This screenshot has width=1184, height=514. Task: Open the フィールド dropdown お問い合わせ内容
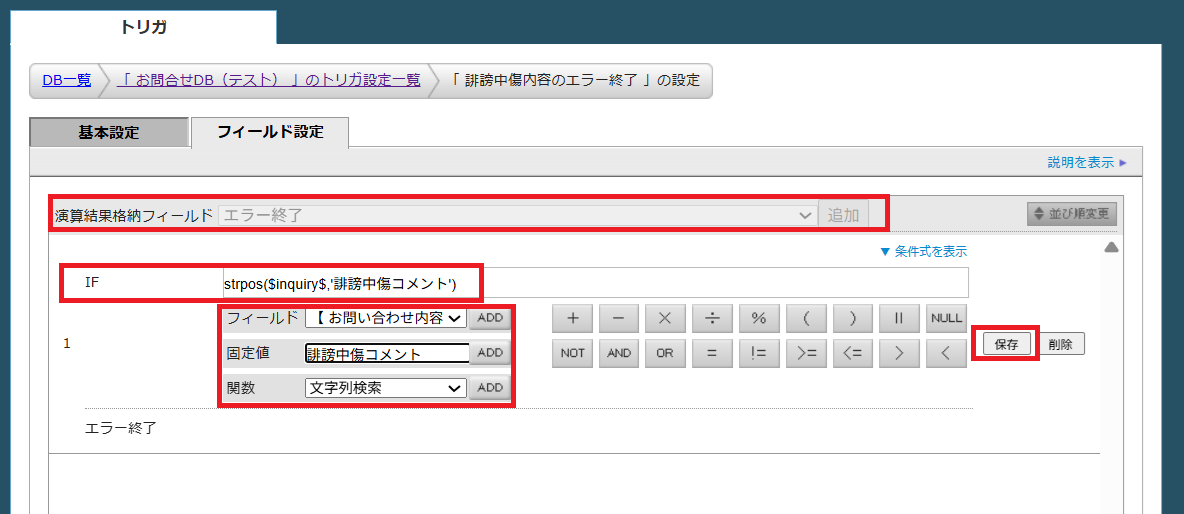click(386, 318)
